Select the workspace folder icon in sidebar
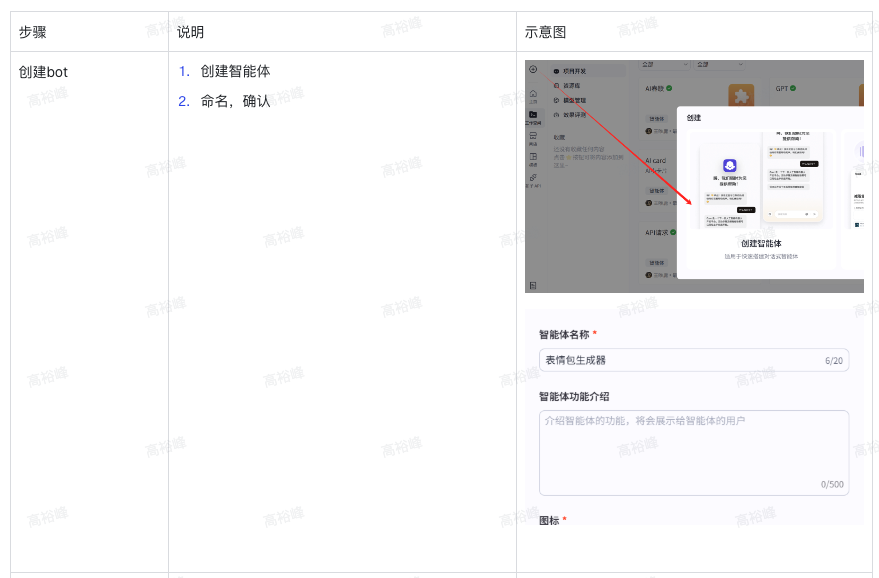The width and height of the screenshot is (879, 578). [x=533, y=114]
